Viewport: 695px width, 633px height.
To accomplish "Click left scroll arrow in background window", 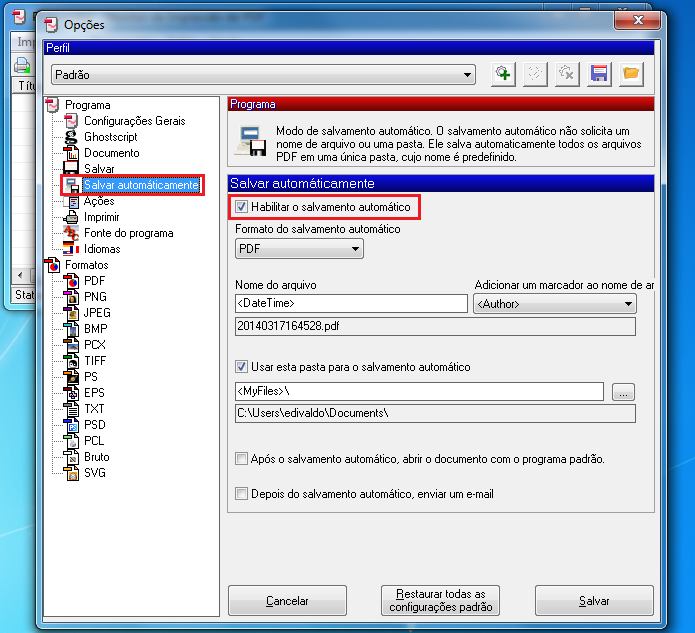I will pos(20,275).
